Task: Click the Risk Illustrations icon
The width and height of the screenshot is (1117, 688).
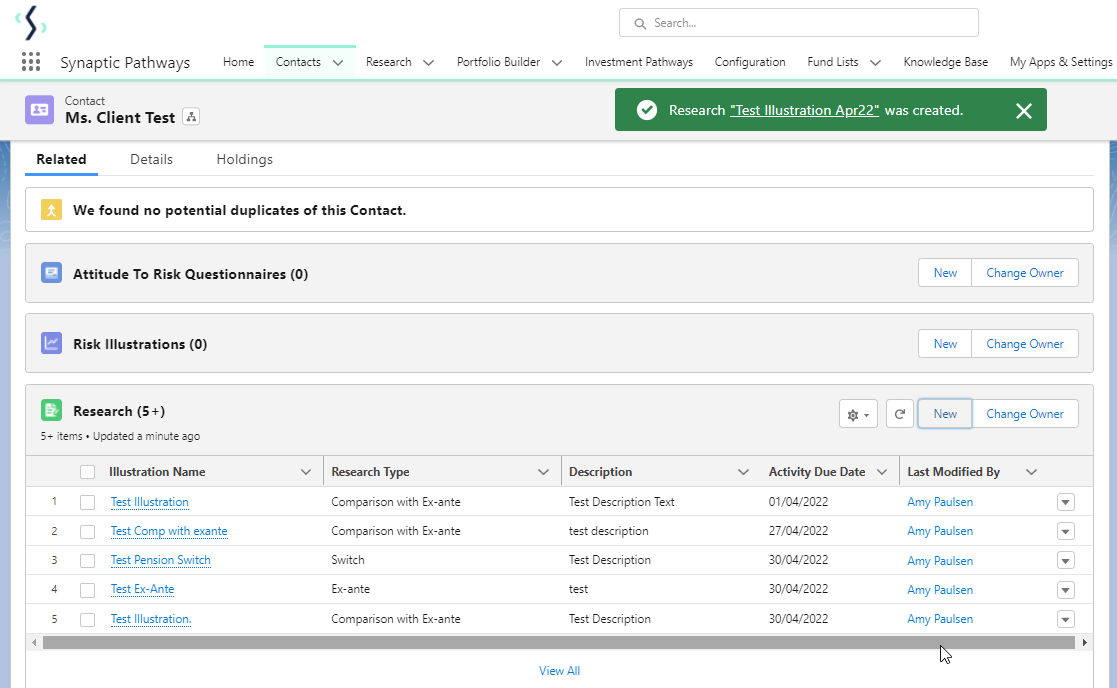Action: pos(51,344)
